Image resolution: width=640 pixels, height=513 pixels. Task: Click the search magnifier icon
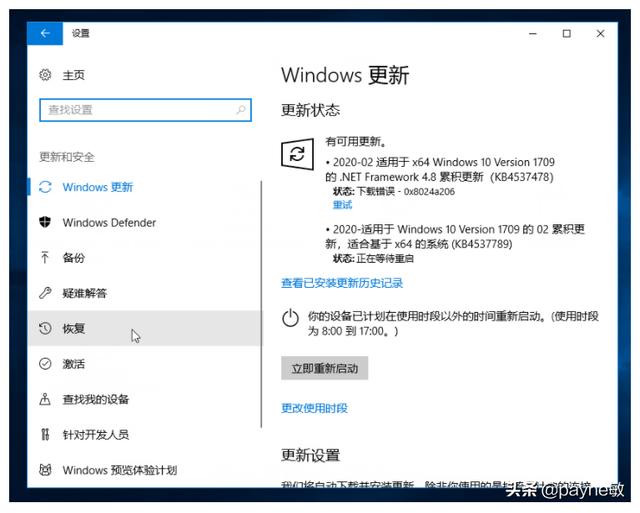[x=241, y=109]
